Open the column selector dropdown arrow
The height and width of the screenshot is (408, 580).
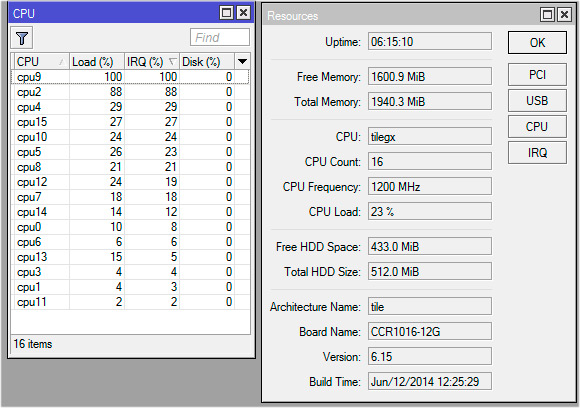tap(242, 61)
